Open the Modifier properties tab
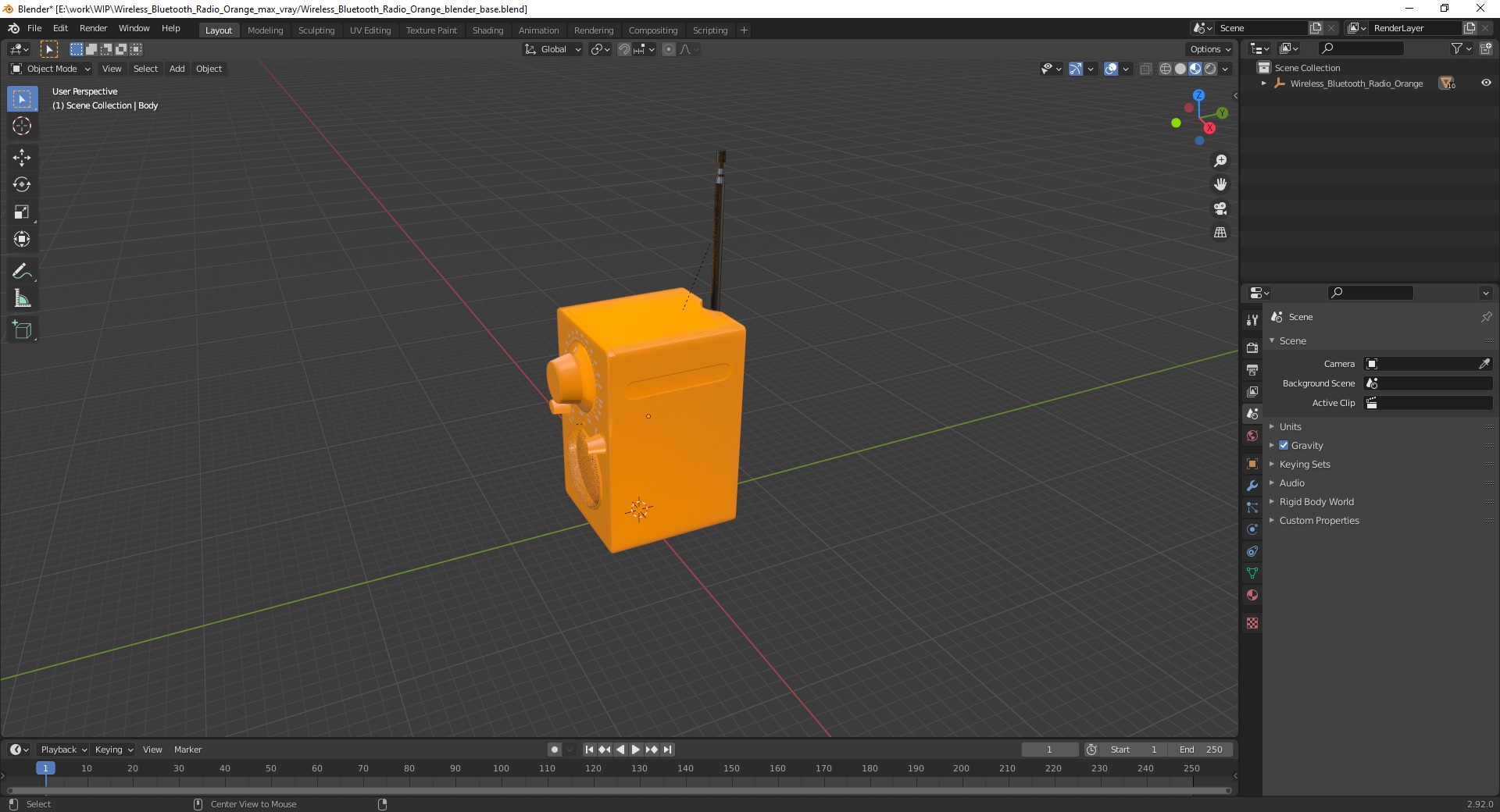Viewport: 1500px width, 812px height. coord(1252,486)
